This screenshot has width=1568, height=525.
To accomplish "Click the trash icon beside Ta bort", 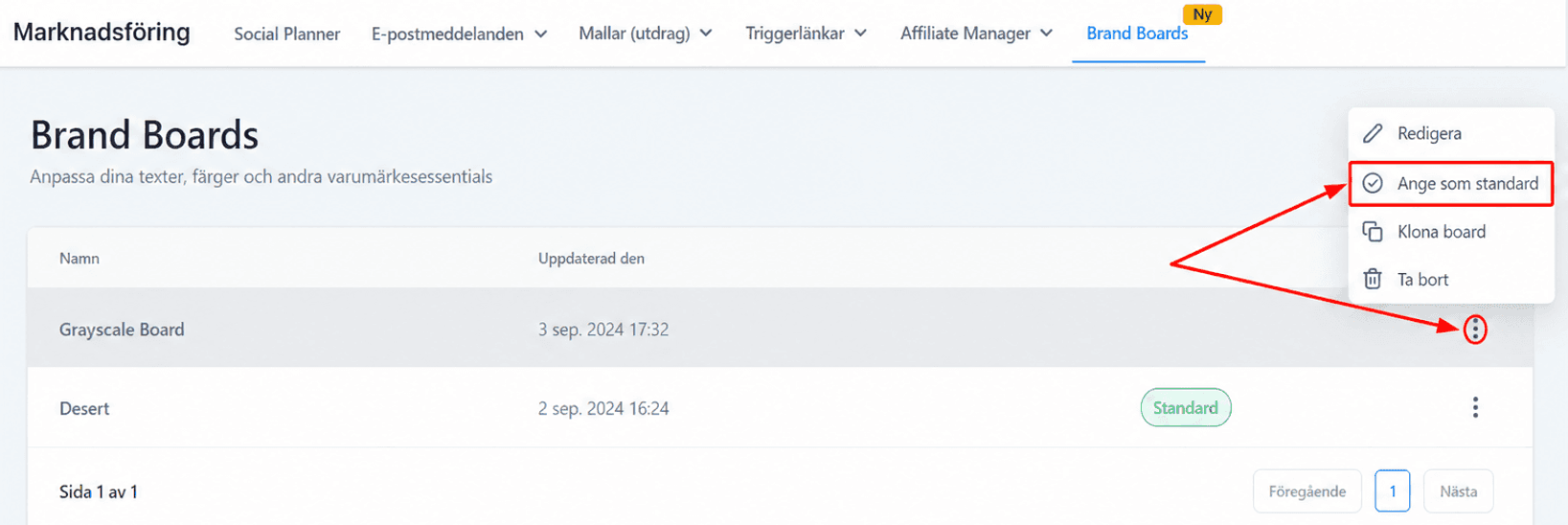I will click(x=1373, y=279).
